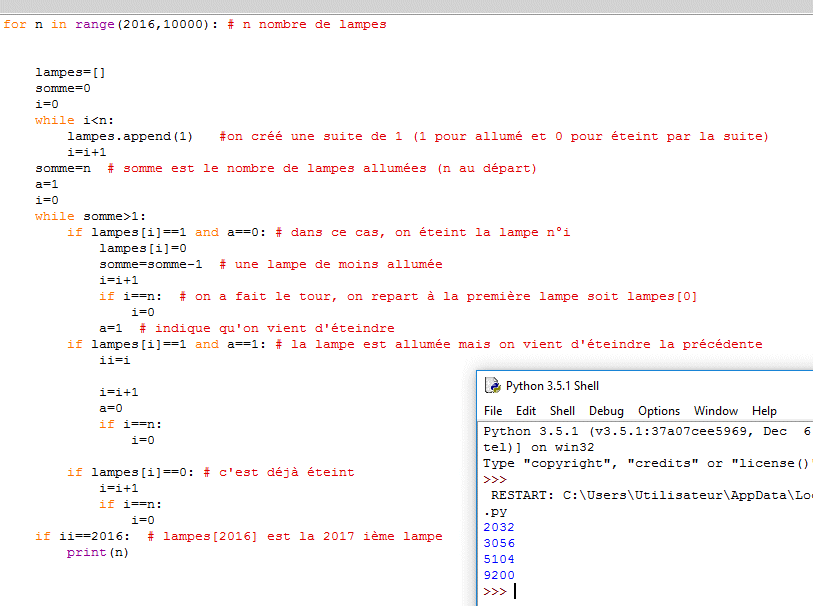Open the Help menu
This screenshot has width=813, height=606.
[x=764, y=411]
